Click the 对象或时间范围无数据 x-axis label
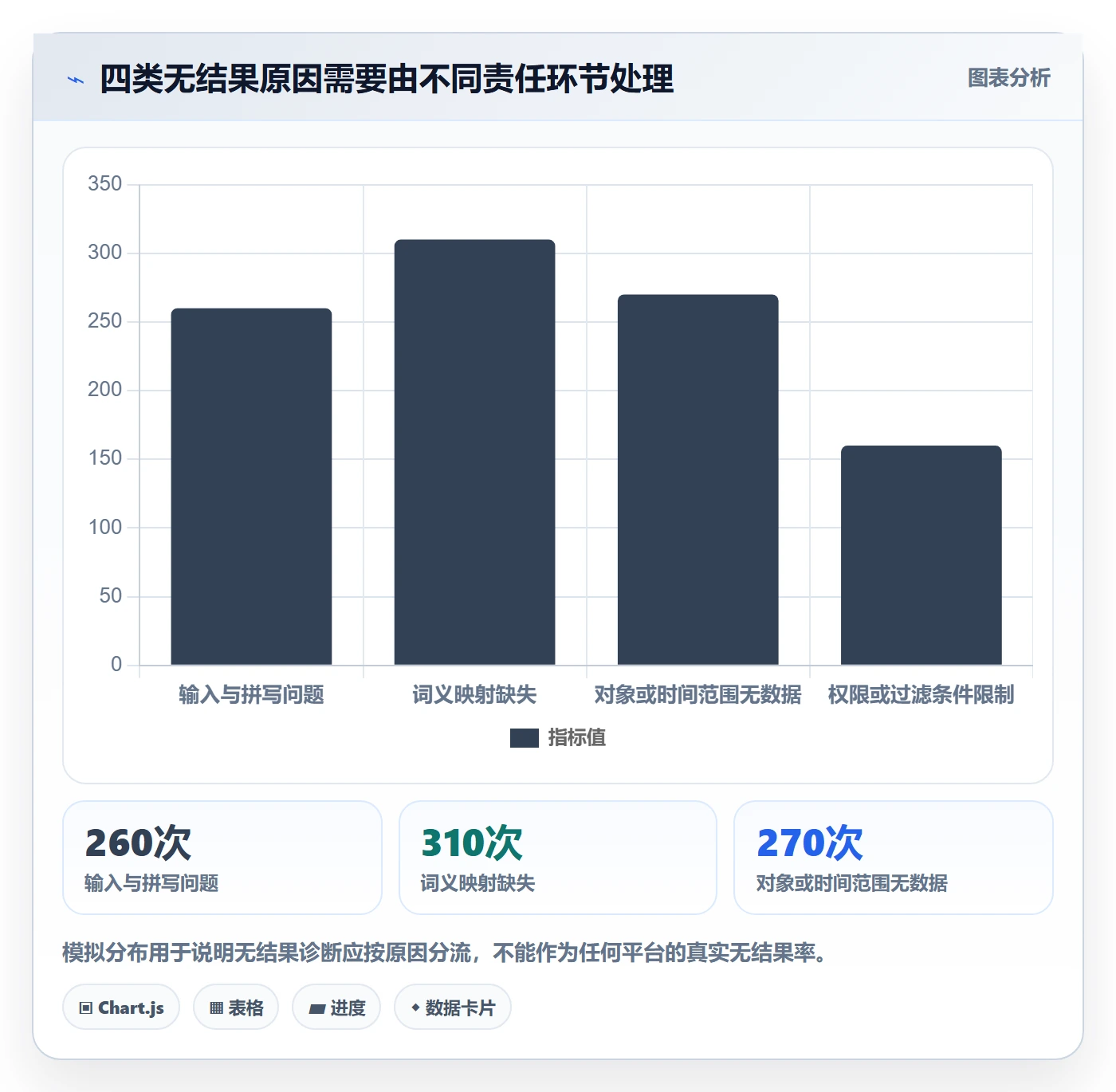Viewport: 1116px width, 1092px height. (697, 695)
